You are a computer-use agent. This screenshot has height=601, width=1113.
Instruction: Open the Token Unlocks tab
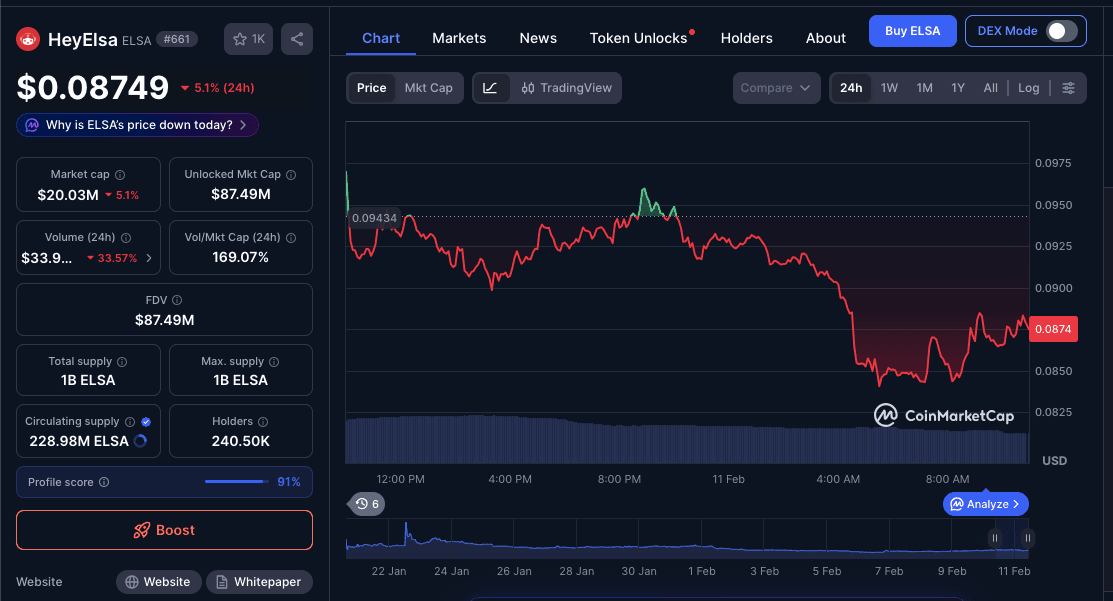pyautogui.click(x=638, y=38)
